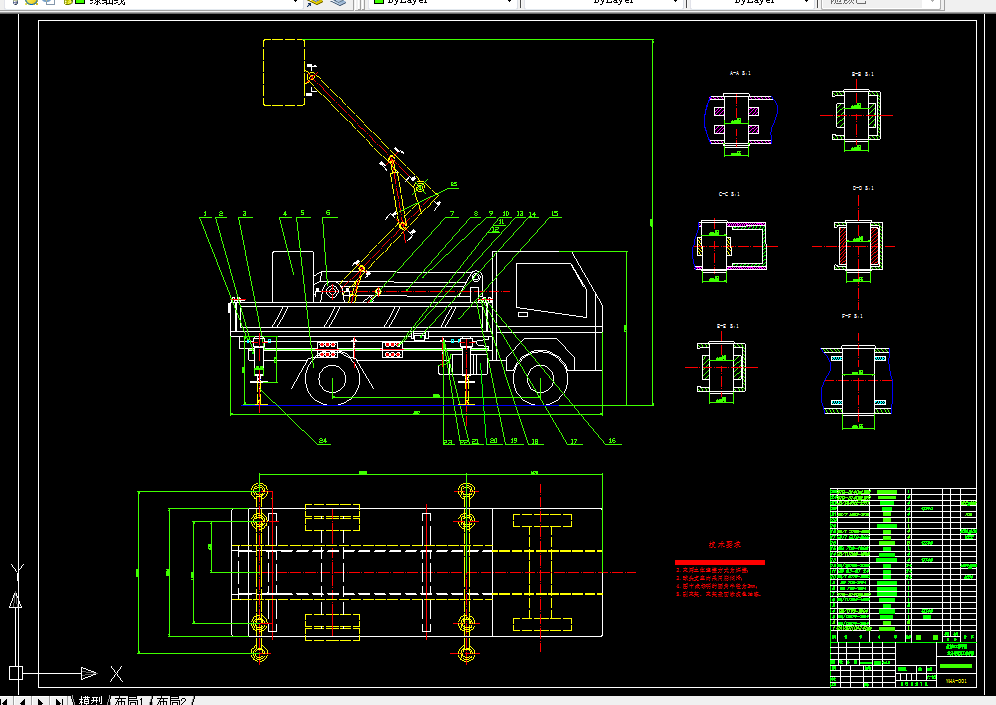The width and height of the screenshot is (996, 705).
Task: Pick the green ByLayer color swatch
Action: tap(379, 2)
